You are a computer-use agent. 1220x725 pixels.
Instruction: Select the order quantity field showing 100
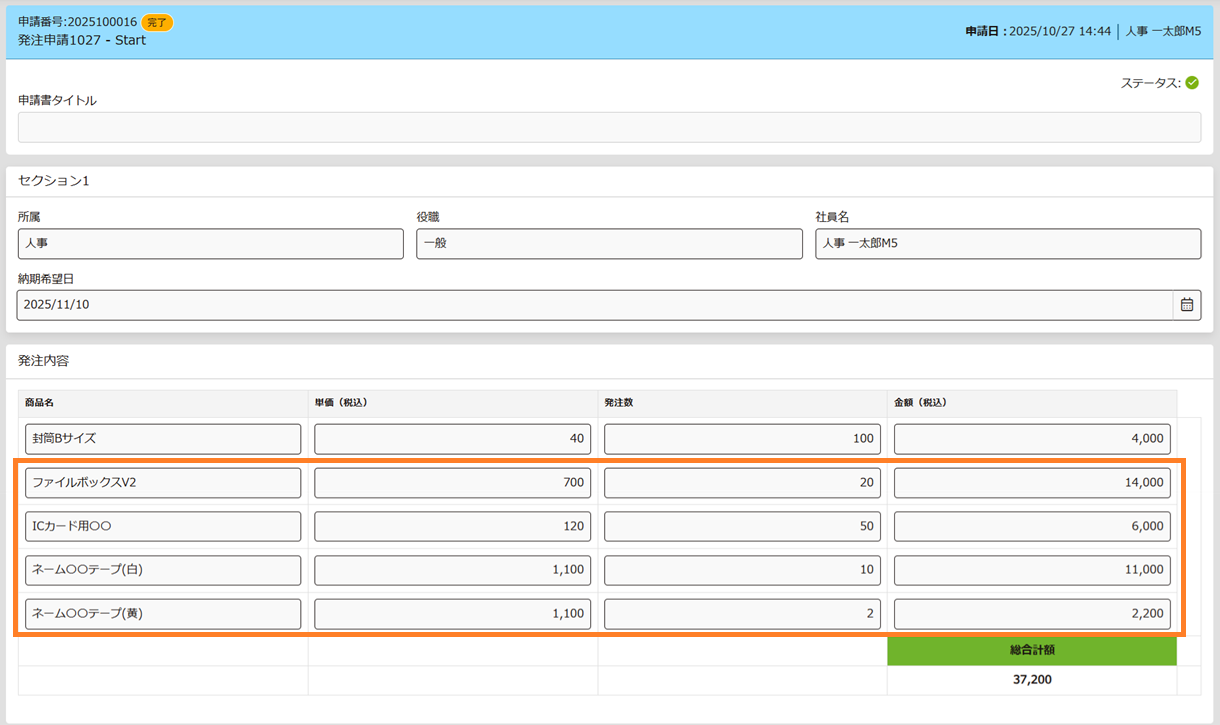pyautogui.click(x=742, y=439)
